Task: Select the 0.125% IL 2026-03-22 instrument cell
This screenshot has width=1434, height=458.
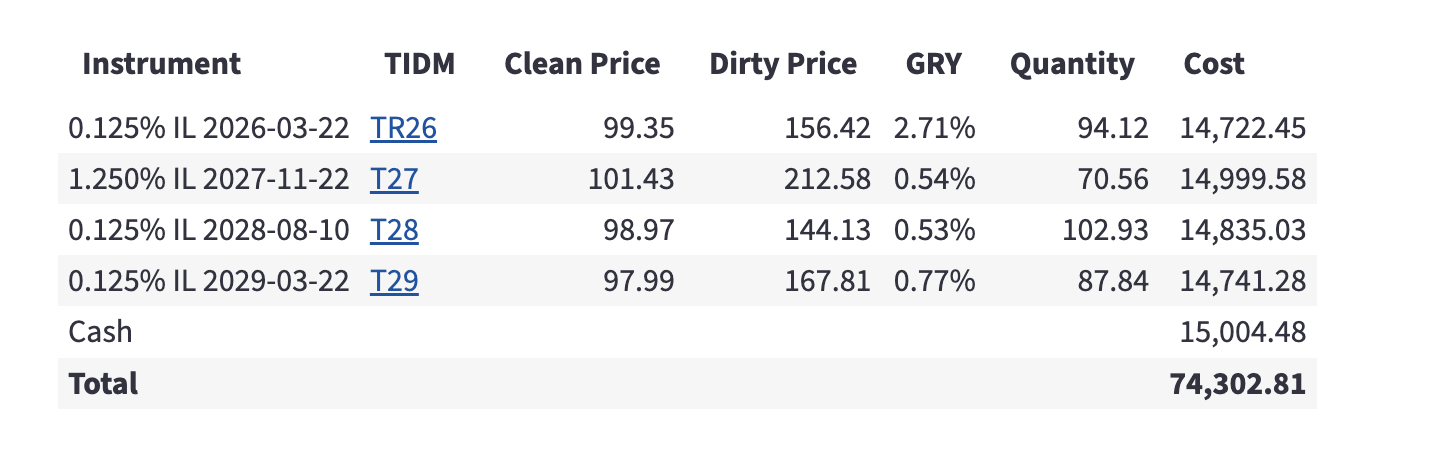Action: tap(208, 128)
